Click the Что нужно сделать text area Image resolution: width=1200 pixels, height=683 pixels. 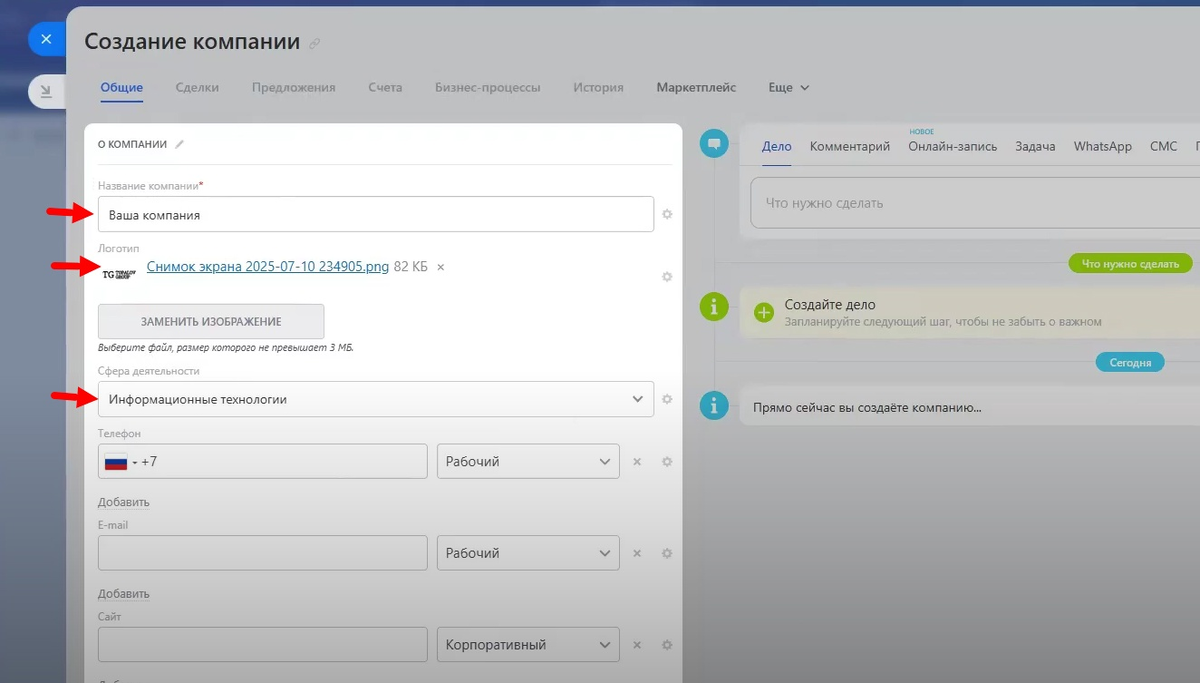(x=975, y=203)
